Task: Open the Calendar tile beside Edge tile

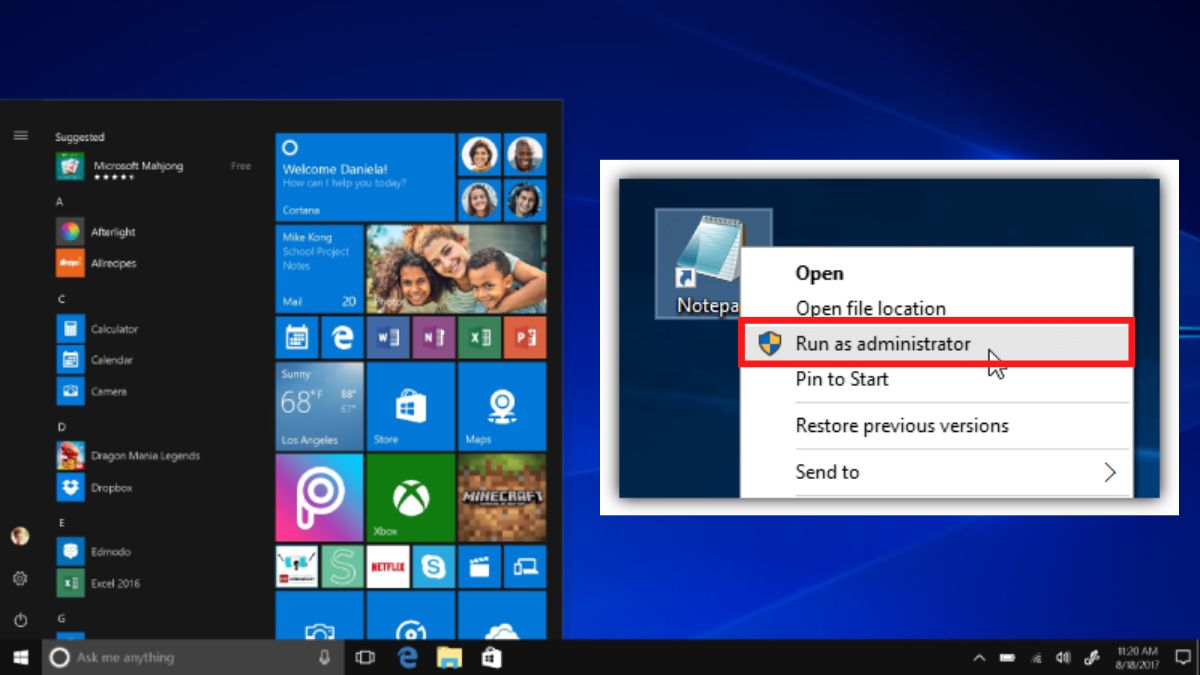Action: [x=297, y=337]
